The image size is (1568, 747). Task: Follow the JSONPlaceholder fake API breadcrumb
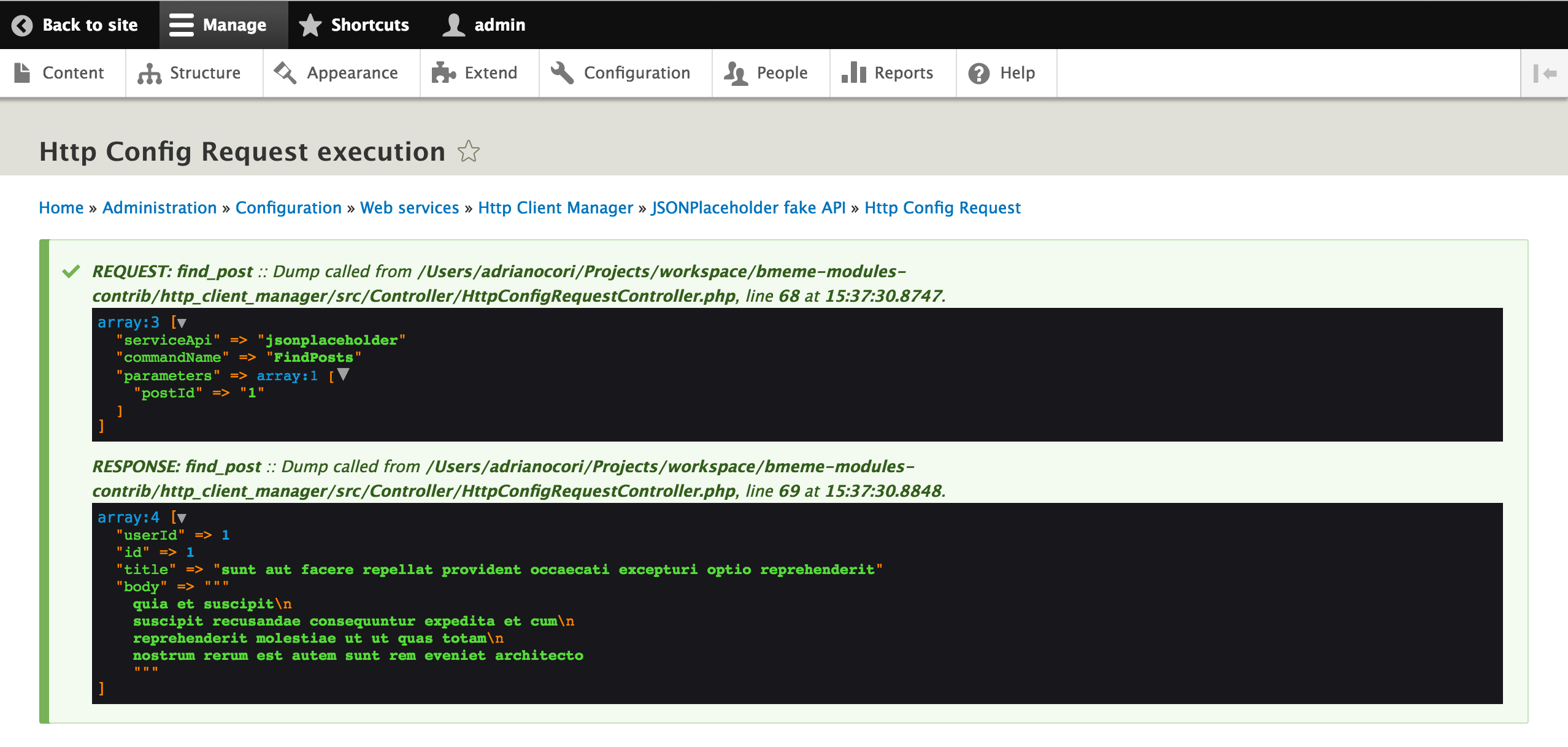(x=748, y=208)
